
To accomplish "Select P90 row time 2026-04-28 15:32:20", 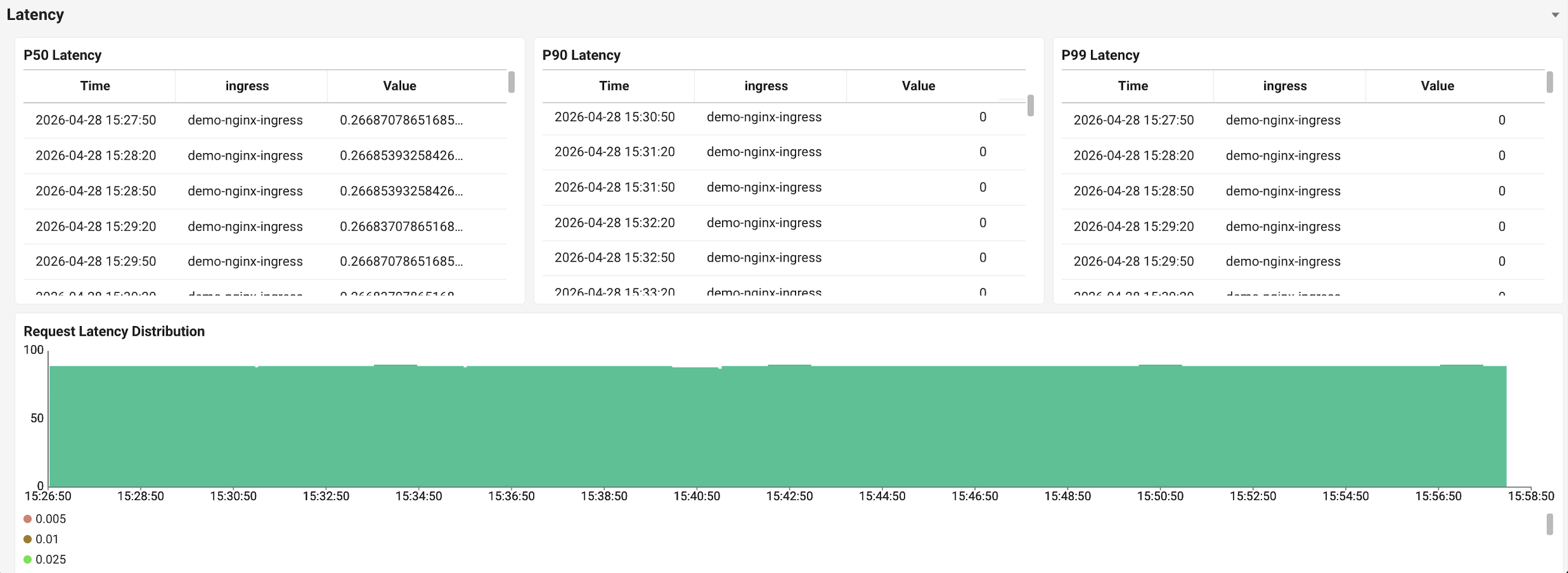I will [615, 223].
